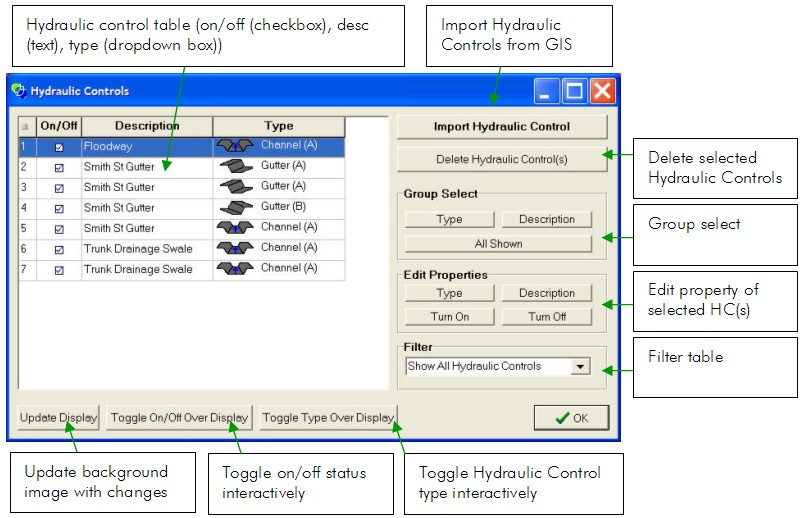Click the Gutter (A) icon in row 2
Viewport: 800px width, 518px height.
tap(235, 166)
